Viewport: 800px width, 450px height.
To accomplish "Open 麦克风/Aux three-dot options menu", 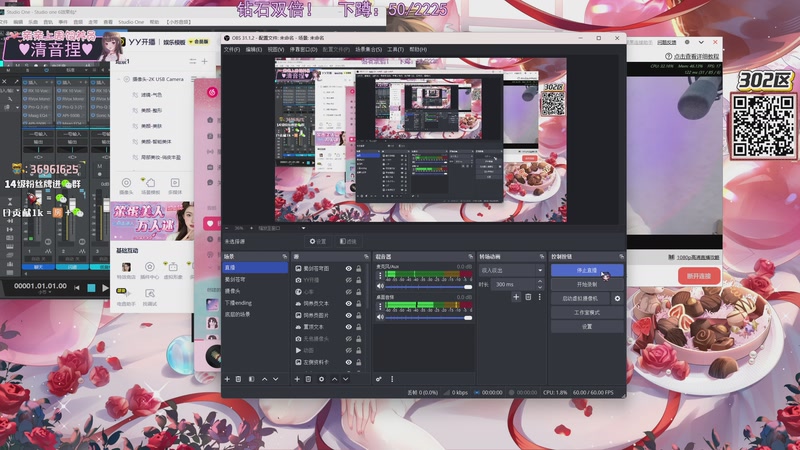I will coord(380,276).
